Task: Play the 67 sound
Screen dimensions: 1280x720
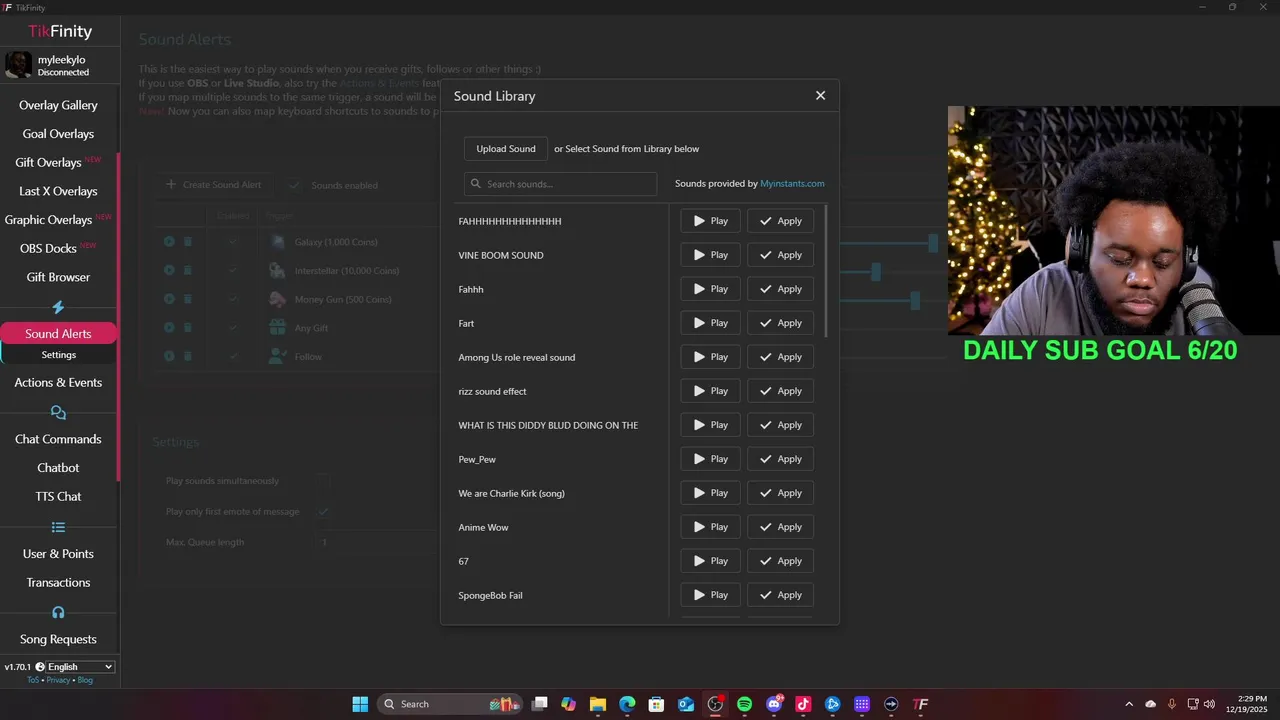Action: 711,561
